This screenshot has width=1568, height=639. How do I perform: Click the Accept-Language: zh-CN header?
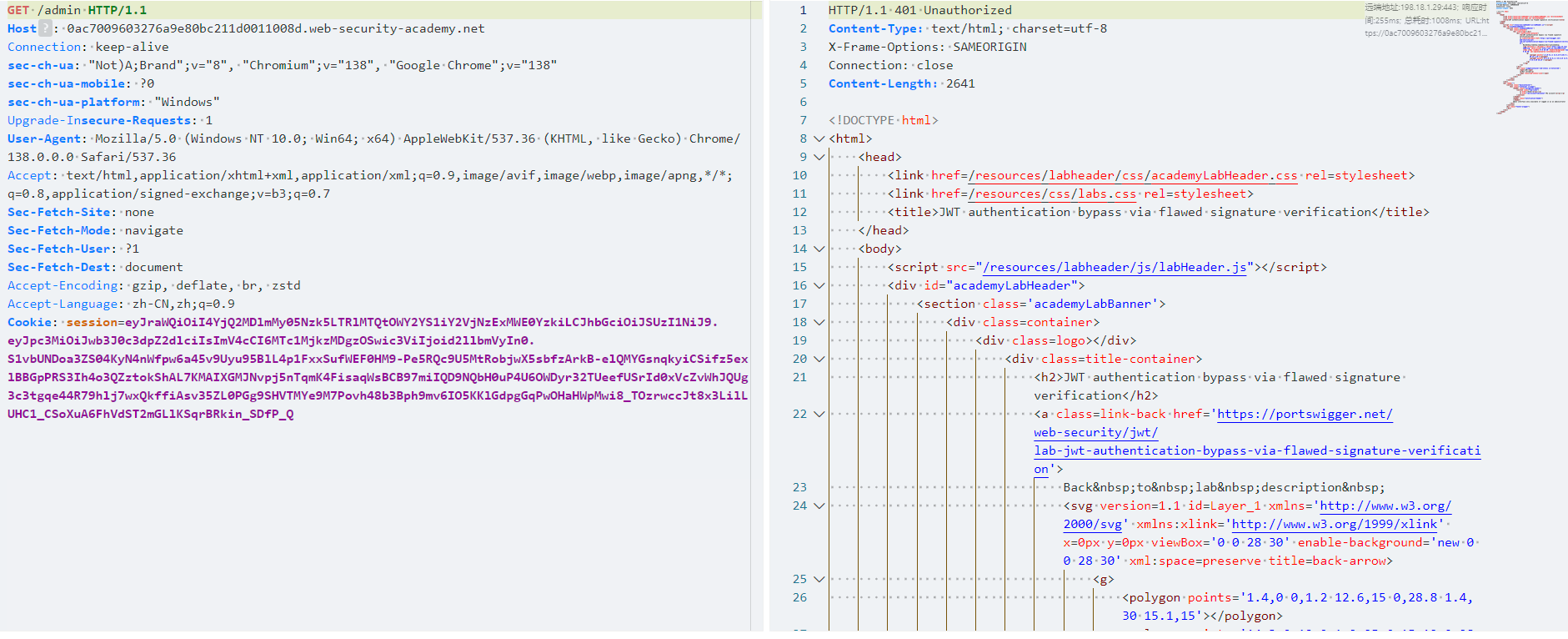122,304
